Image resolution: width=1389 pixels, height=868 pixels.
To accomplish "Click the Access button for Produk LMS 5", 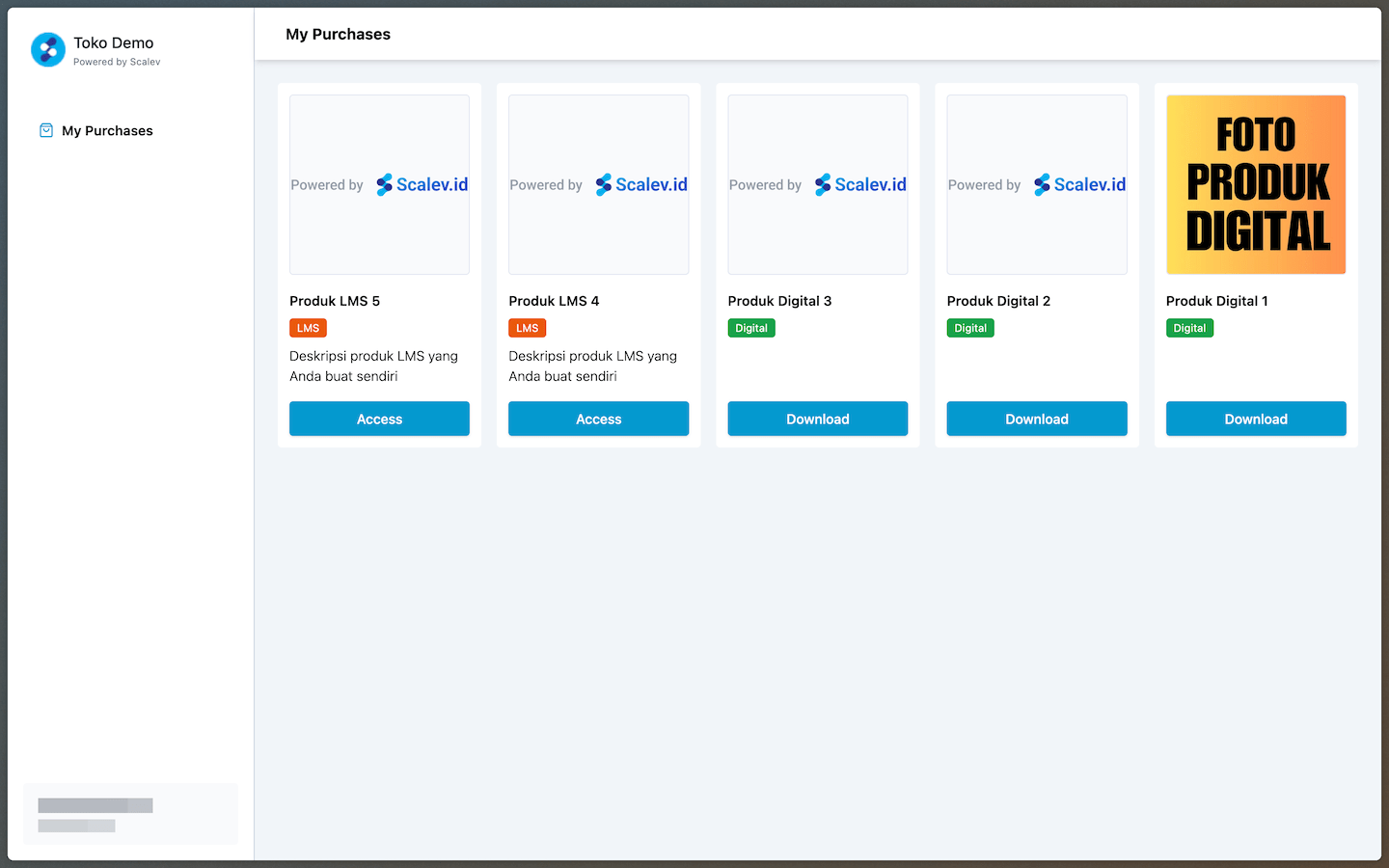I will (x=379, y=419).
